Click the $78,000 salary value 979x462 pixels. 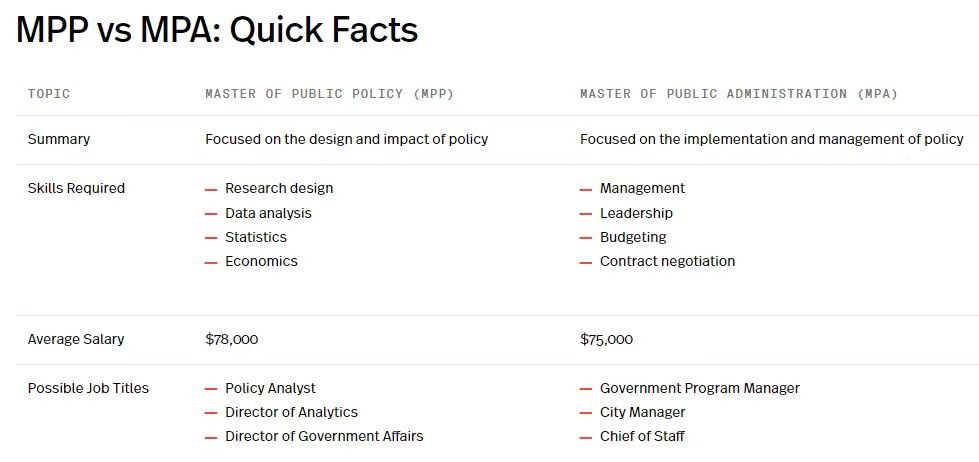(232, 340)
